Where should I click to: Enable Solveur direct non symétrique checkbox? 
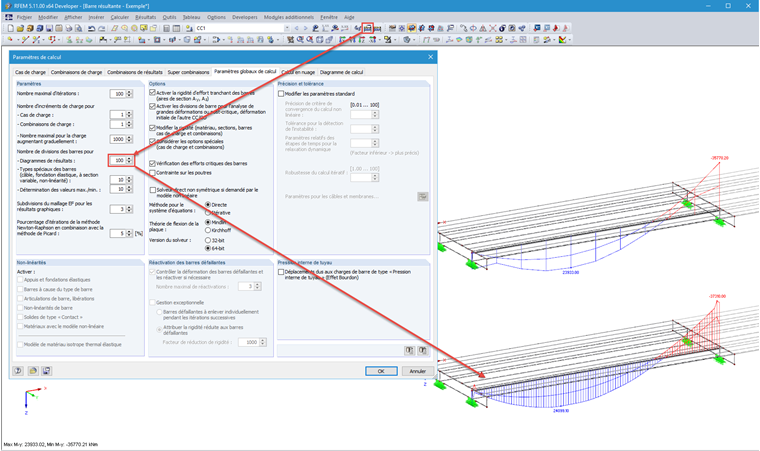[x=152, y=190]
